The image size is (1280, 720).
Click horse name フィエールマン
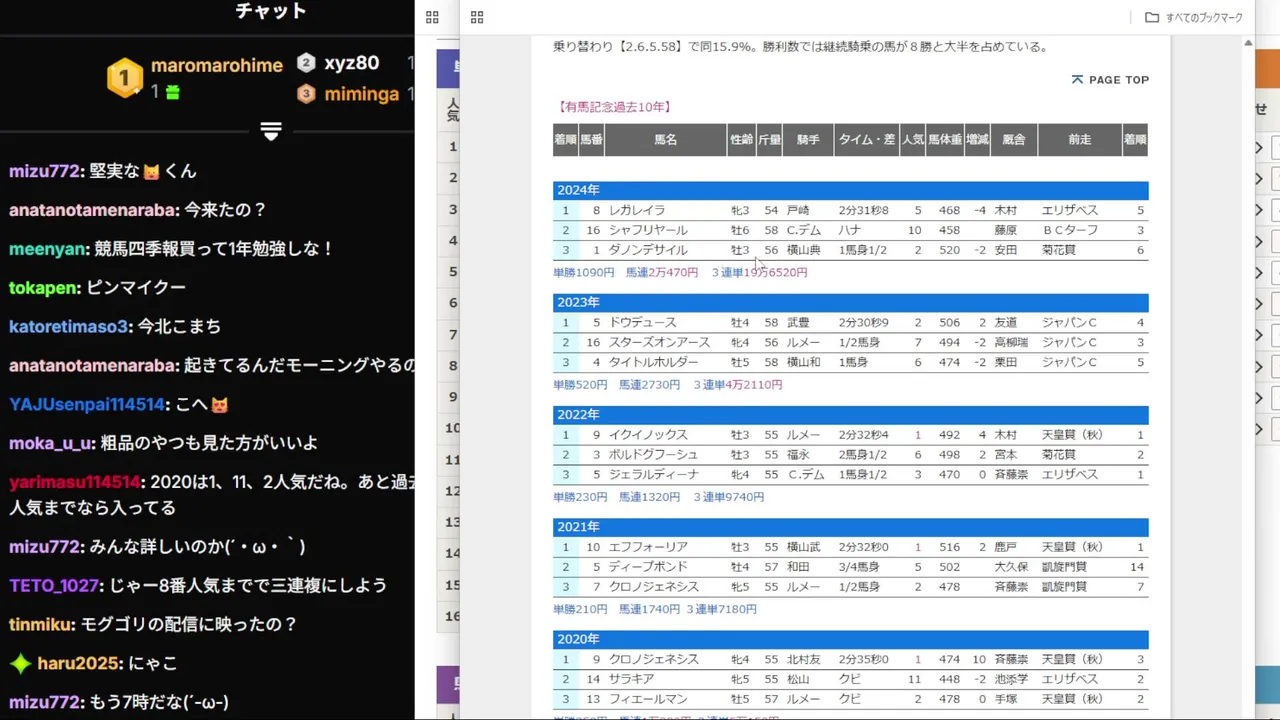pyautogui.click(x=648, y=699)
